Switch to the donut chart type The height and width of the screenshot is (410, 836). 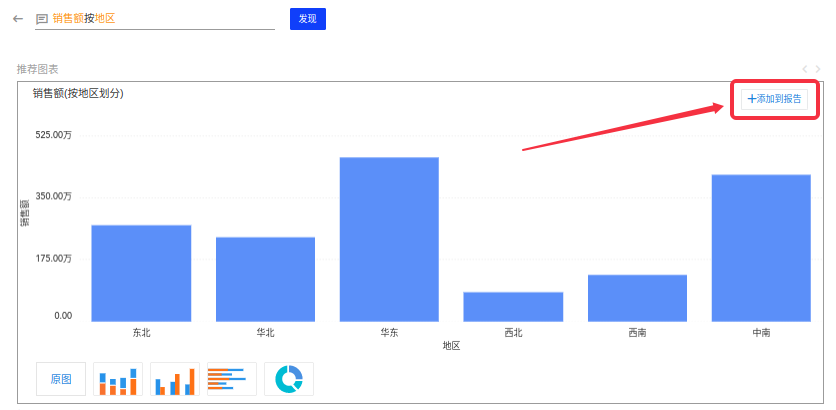(x=289, y=379)
